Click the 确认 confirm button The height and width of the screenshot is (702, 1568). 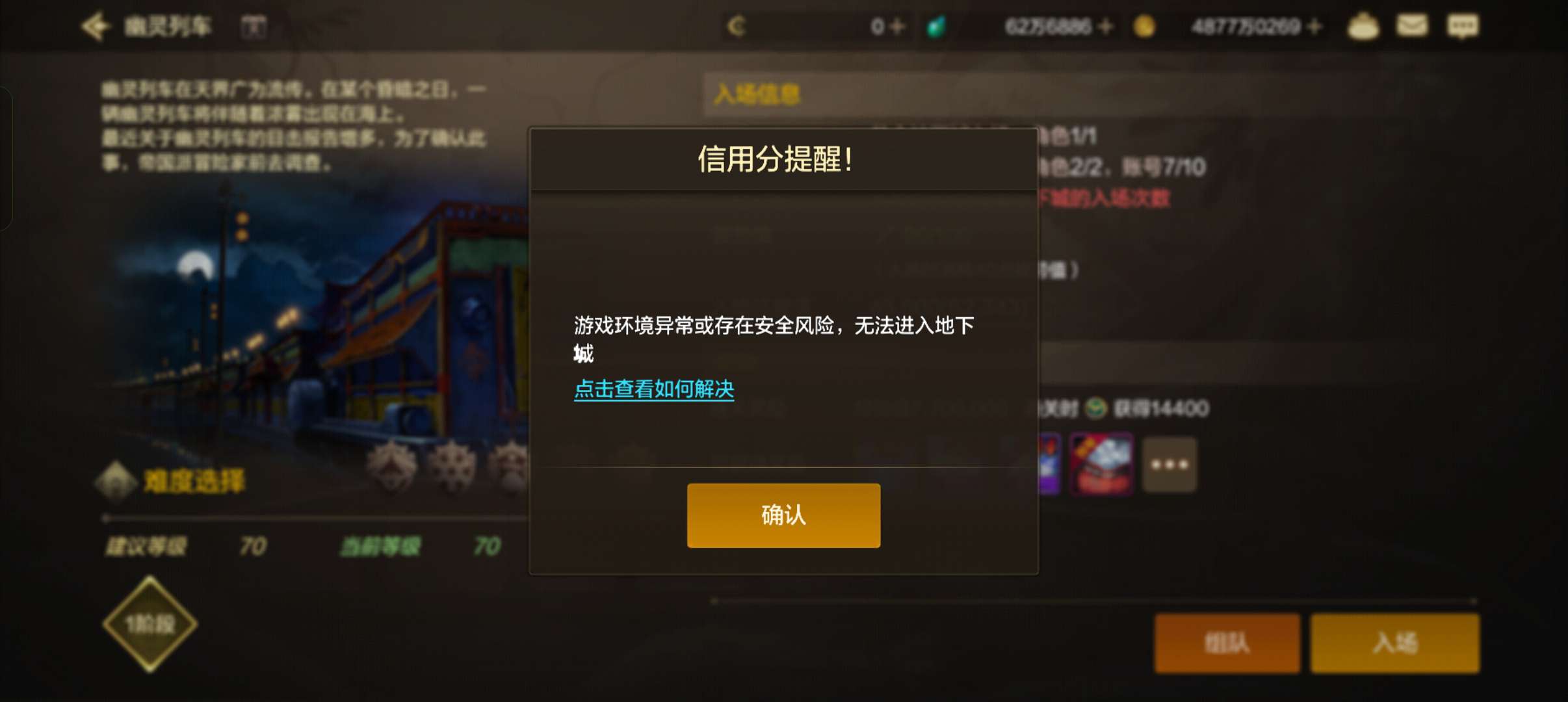tap(783, 515)
